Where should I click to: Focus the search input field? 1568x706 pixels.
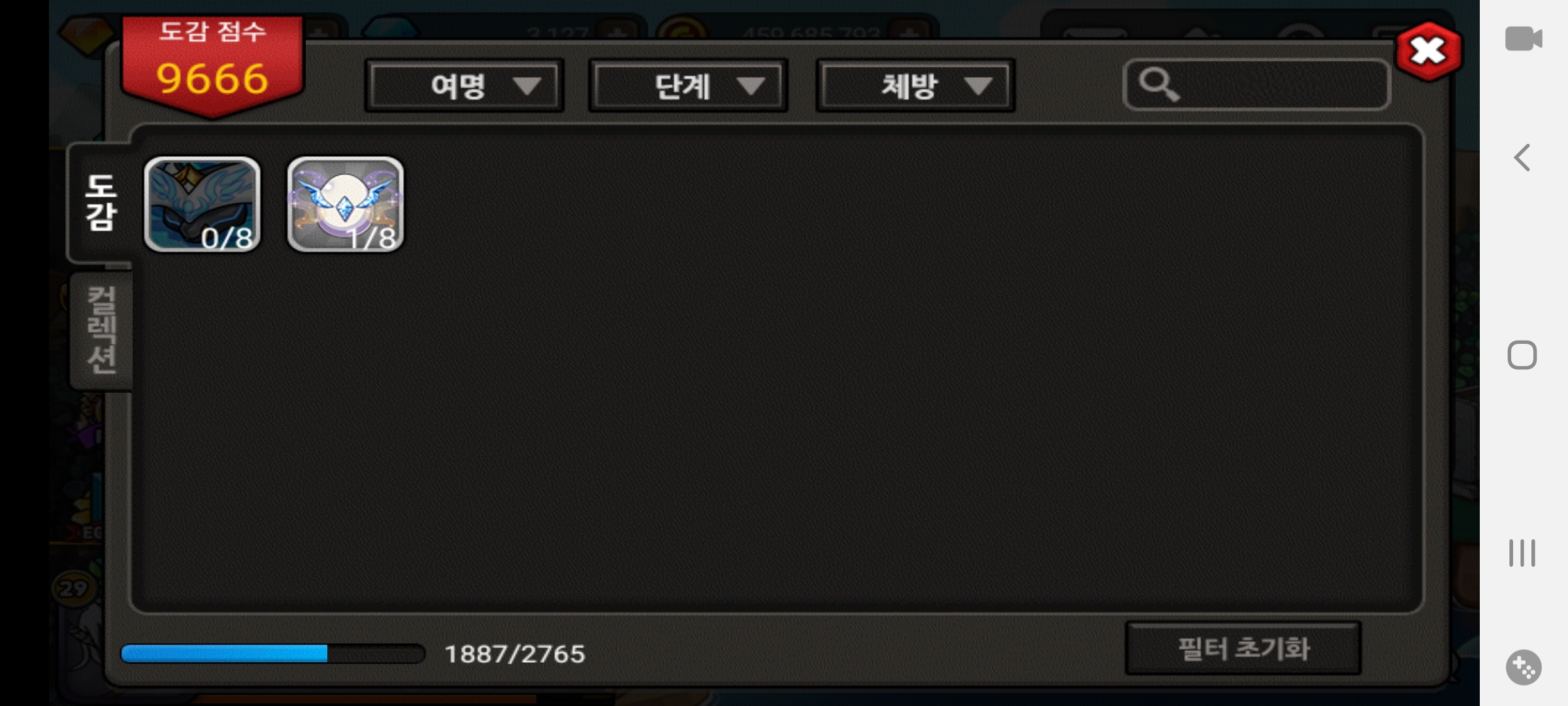point(1256,85)
